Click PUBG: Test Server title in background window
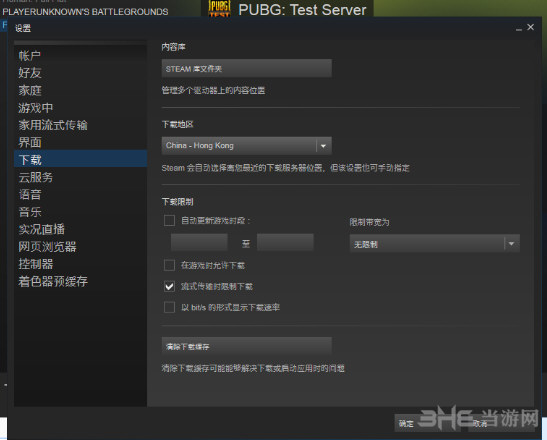The width and height of the screenshot is (547, 440). pos(302,10)
